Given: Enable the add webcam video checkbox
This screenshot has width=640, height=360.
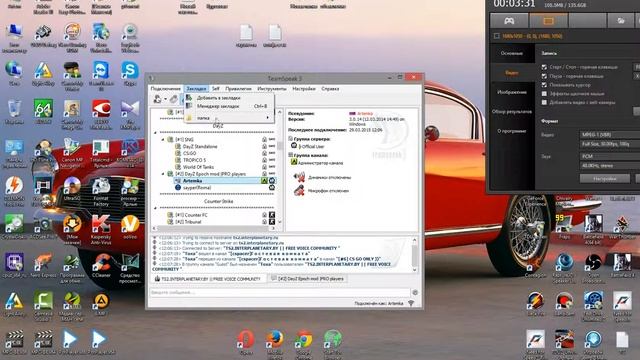Looking at the screenshot, I should (544, 102).
